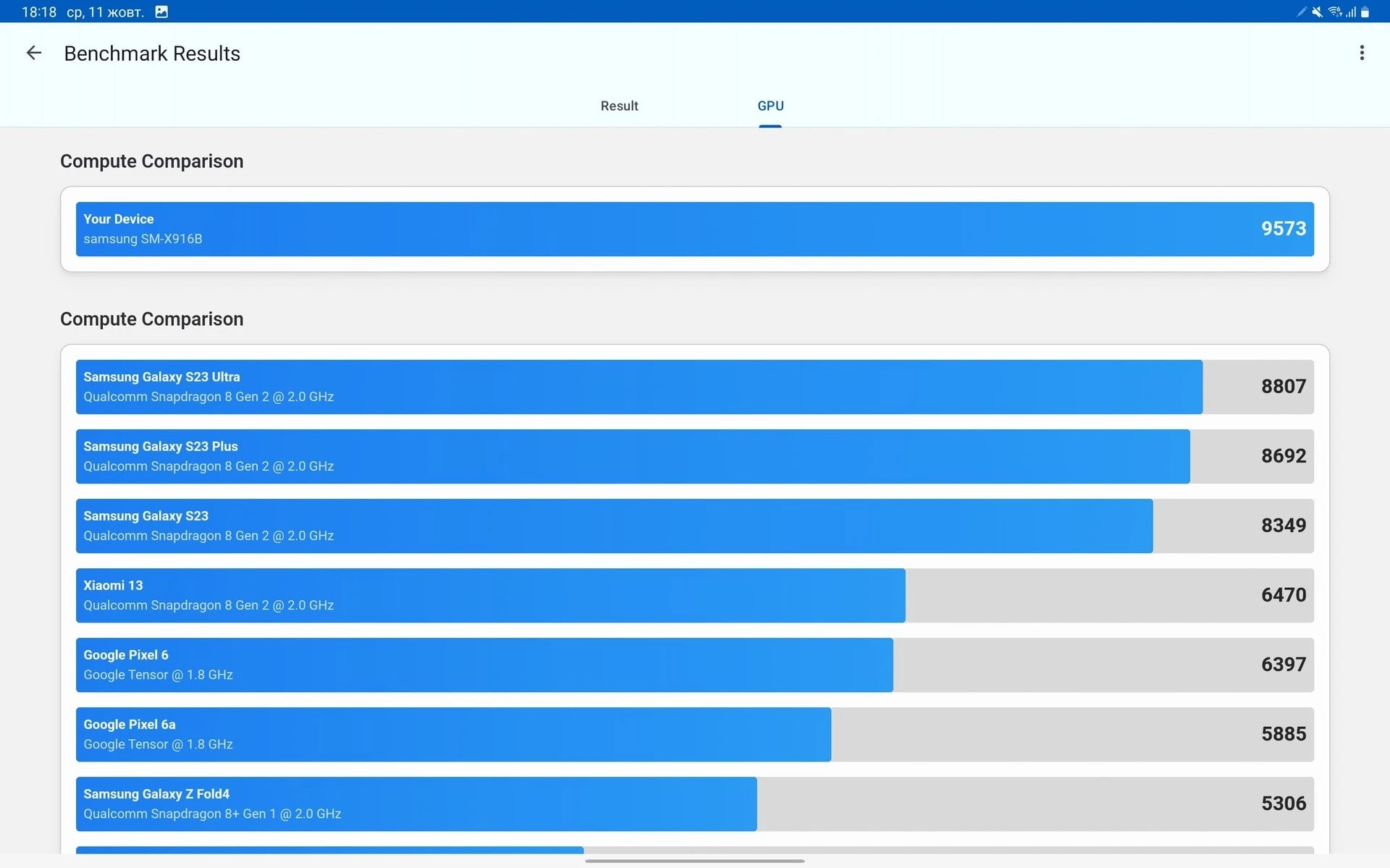Open the Samsung Galaxy S23 Ultra result row
The width and height of the screenshot is (1390, 868).
click(694, 387)
